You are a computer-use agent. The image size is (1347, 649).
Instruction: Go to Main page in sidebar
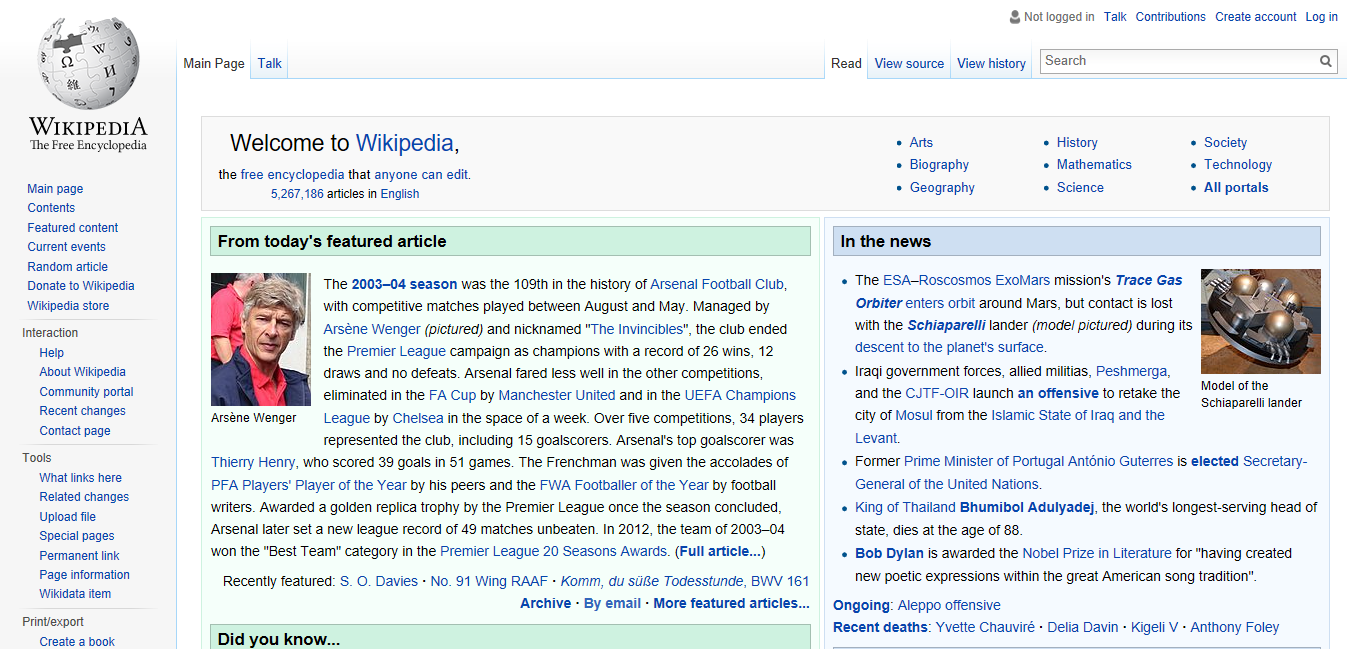click(x=55, y=189)
